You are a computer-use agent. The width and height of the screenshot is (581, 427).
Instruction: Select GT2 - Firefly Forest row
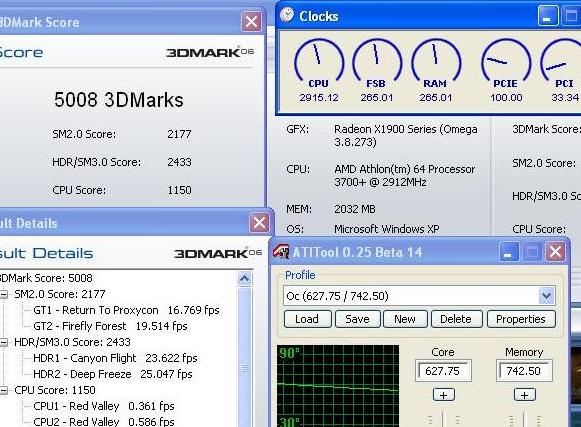(110, 326)
